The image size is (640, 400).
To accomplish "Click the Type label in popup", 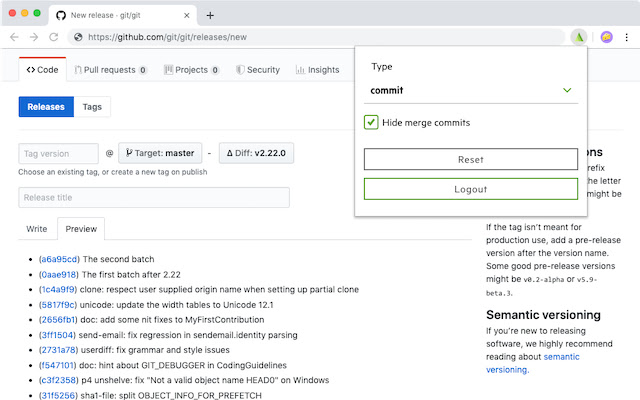I will [x=382, y=67].
